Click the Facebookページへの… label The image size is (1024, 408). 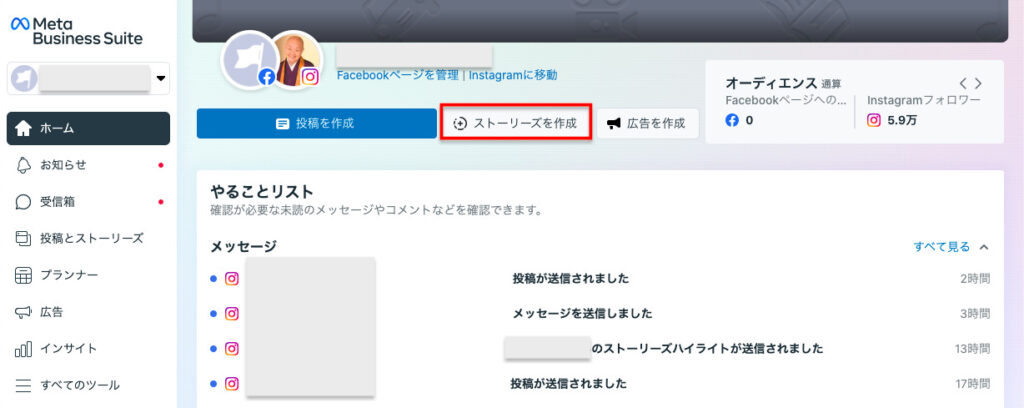(x=786, y=100)
